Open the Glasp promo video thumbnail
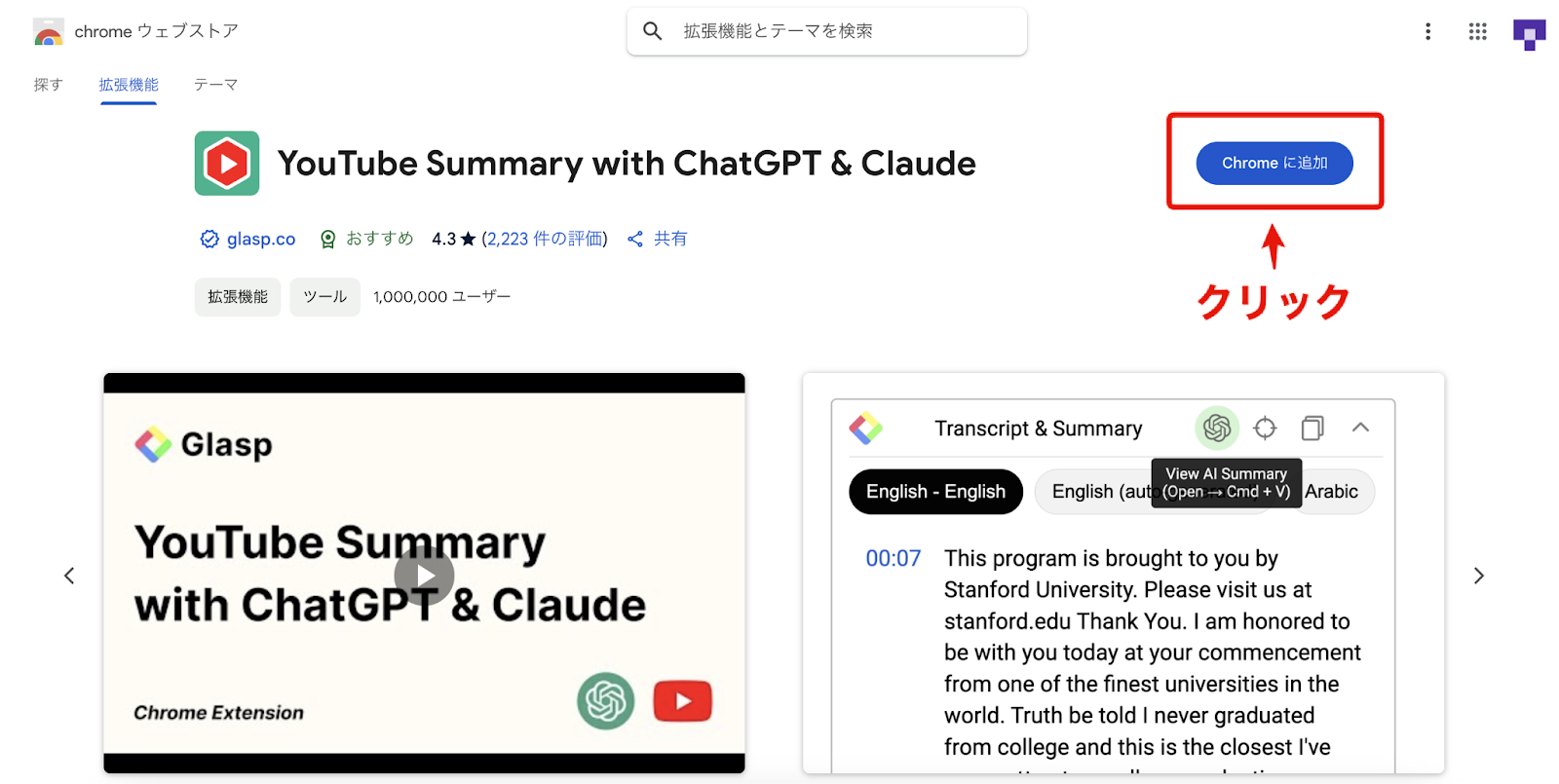The height and width of the screenshot is (784, 1559). (424, 573)
